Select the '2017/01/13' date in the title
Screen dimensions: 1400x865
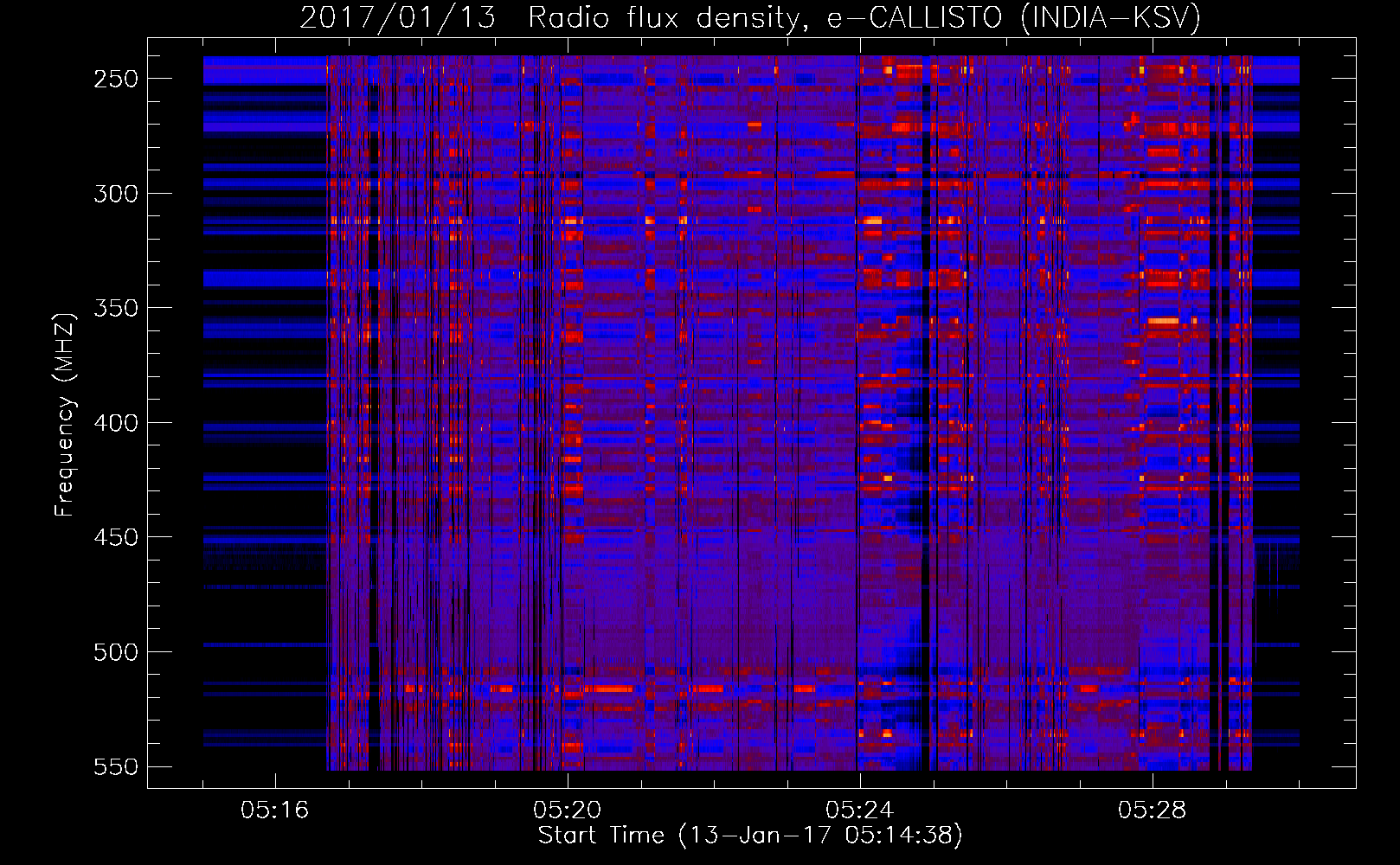coord(398,18)
